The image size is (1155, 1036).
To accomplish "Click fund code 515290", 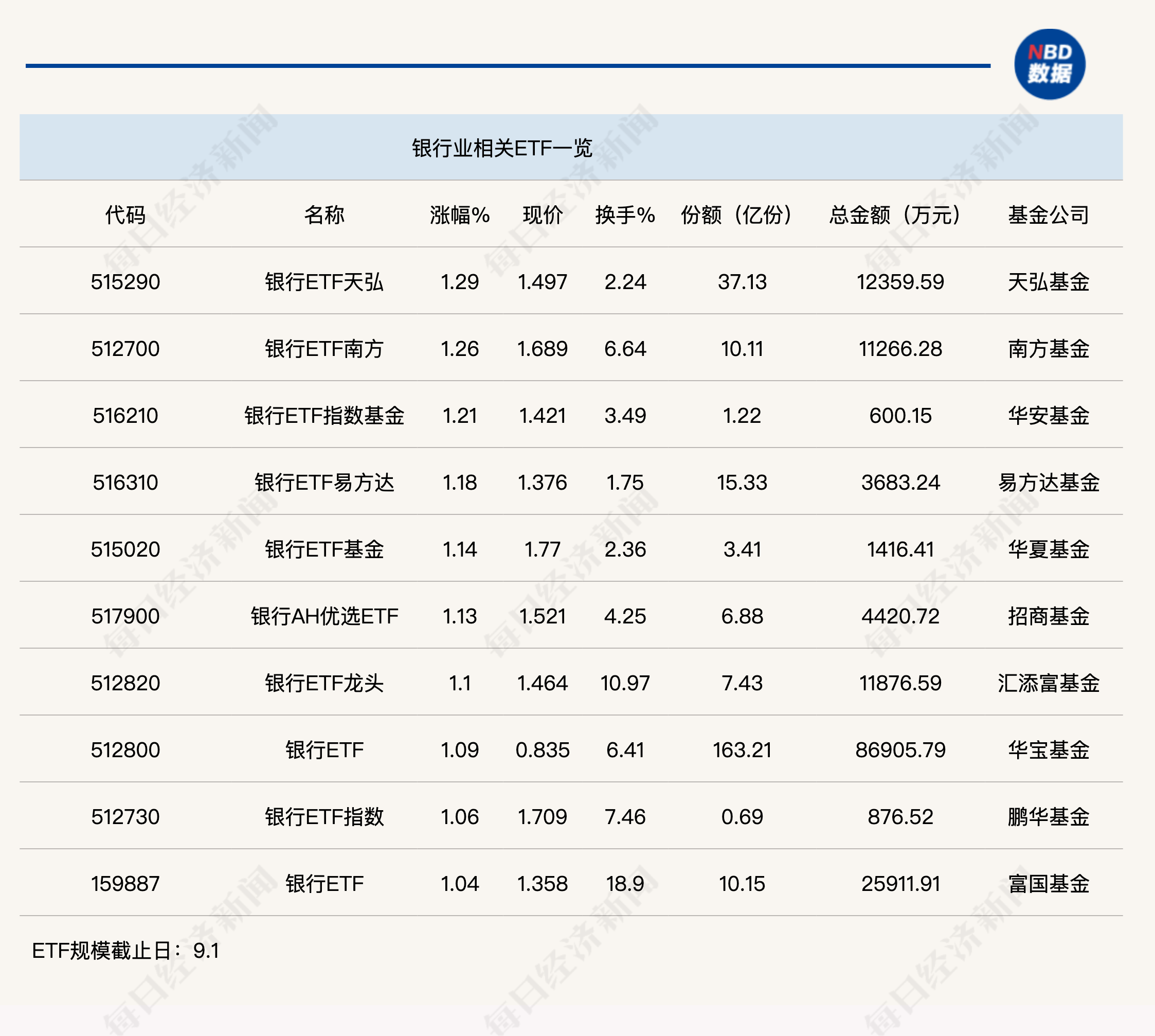I will point(125,282).
